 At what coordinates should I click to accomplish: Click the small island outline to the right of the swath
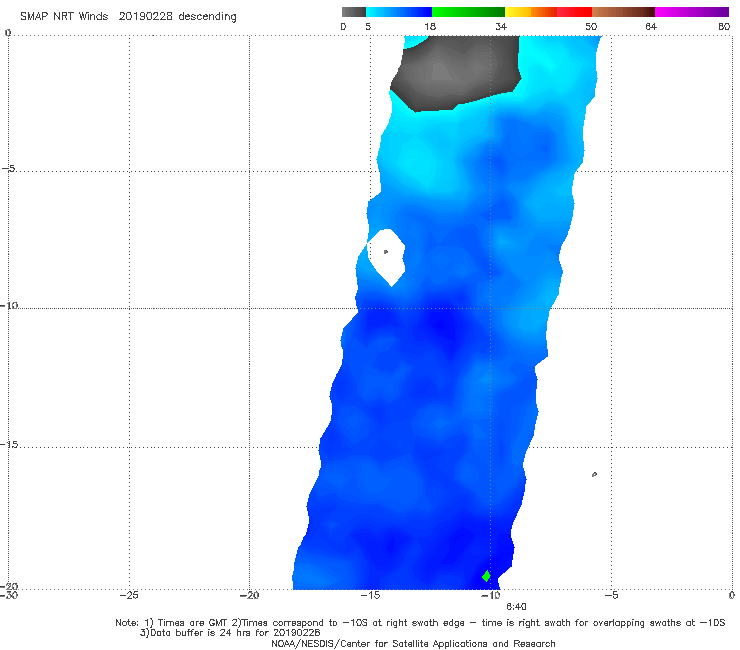tap(594, 474)
